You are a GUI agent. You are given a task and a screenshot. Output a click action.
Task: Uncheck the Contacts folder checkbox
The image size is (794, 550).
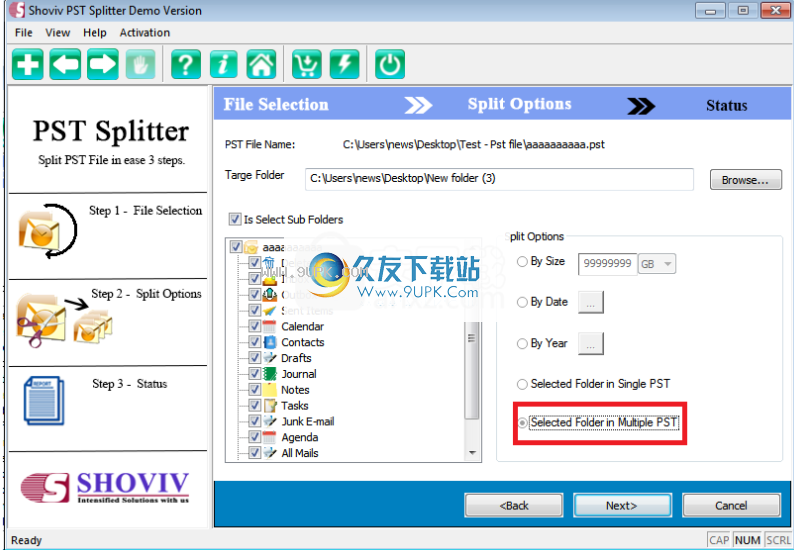(x=255, y=342)
